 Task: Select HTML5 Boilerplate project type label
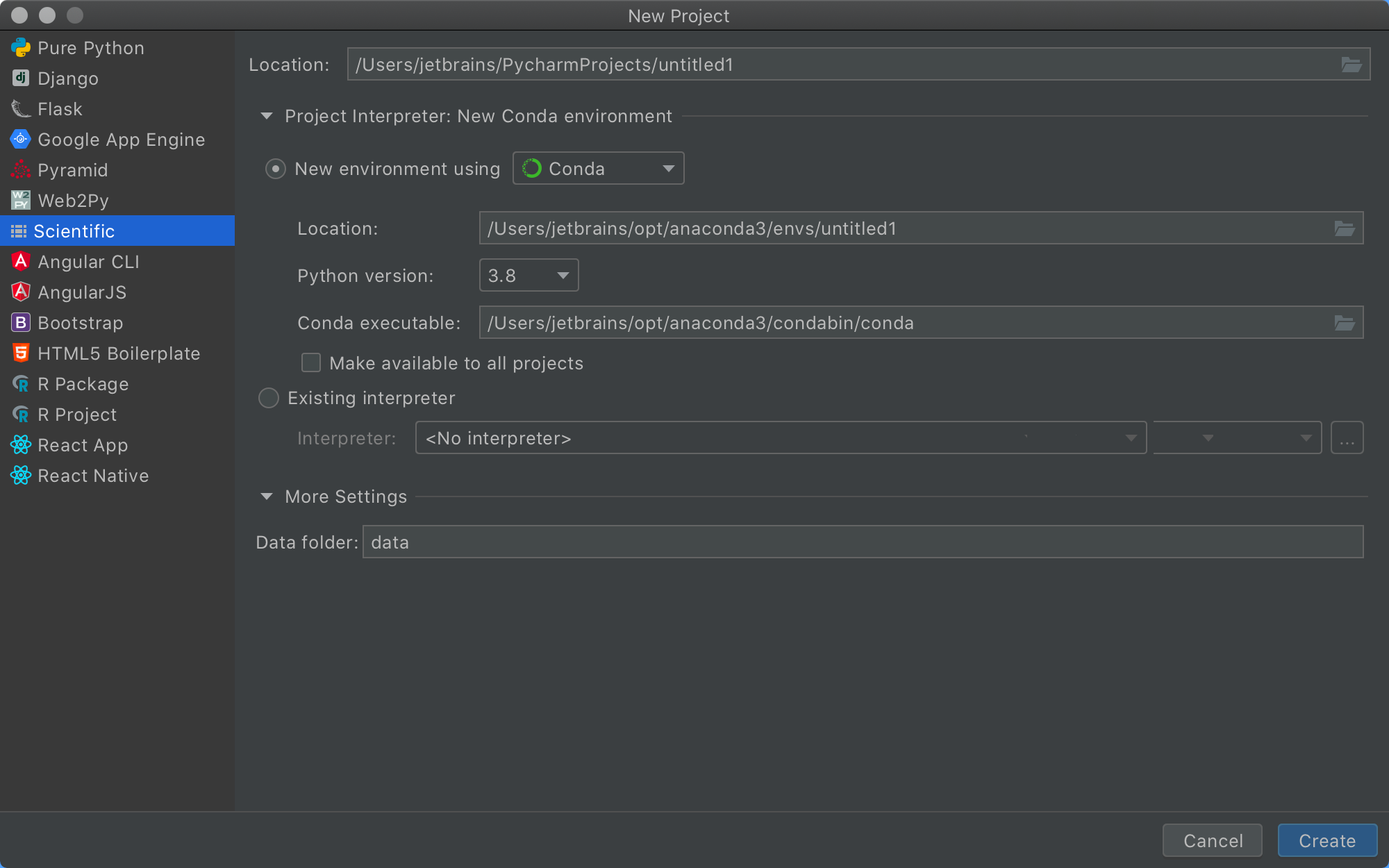click(119, 353)
